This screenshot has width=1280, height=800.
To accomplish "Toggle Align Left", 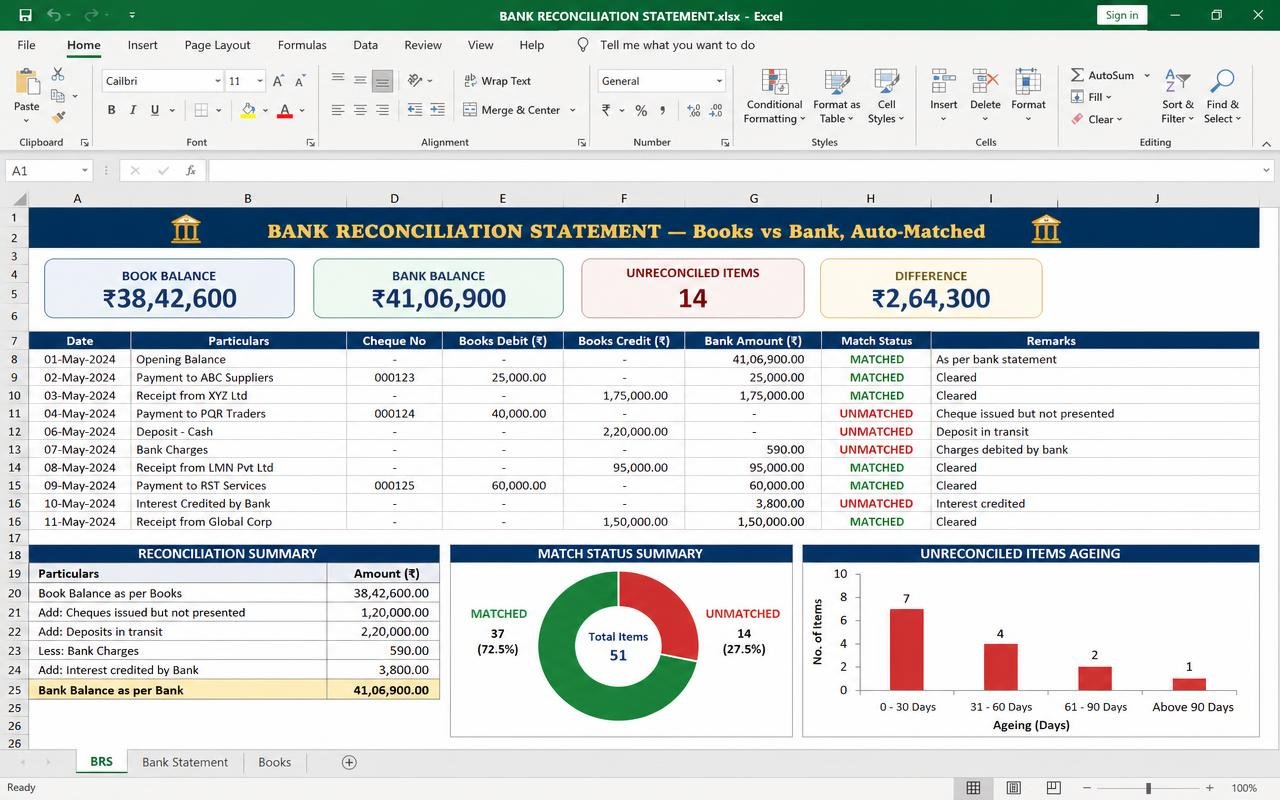I will (x=338, y=110).
